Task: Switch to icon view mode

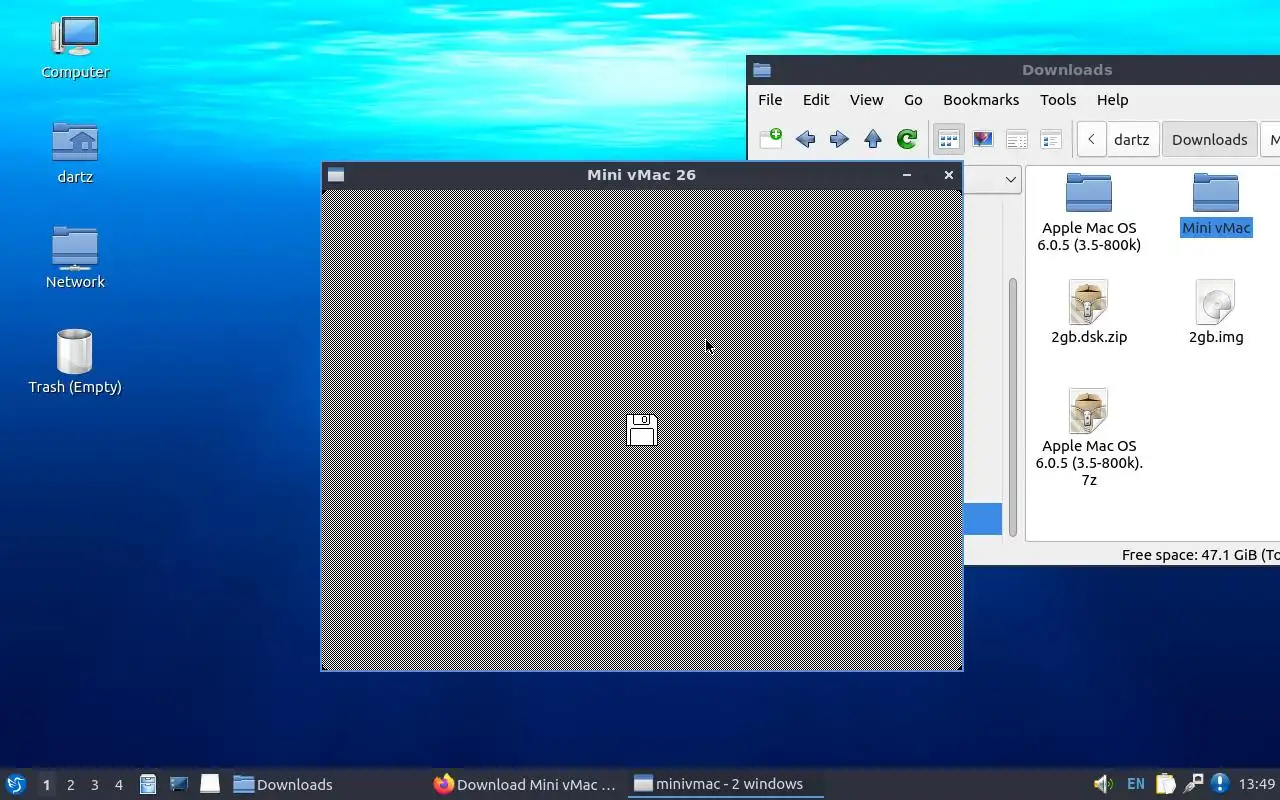Action: (x=948, y=139)
